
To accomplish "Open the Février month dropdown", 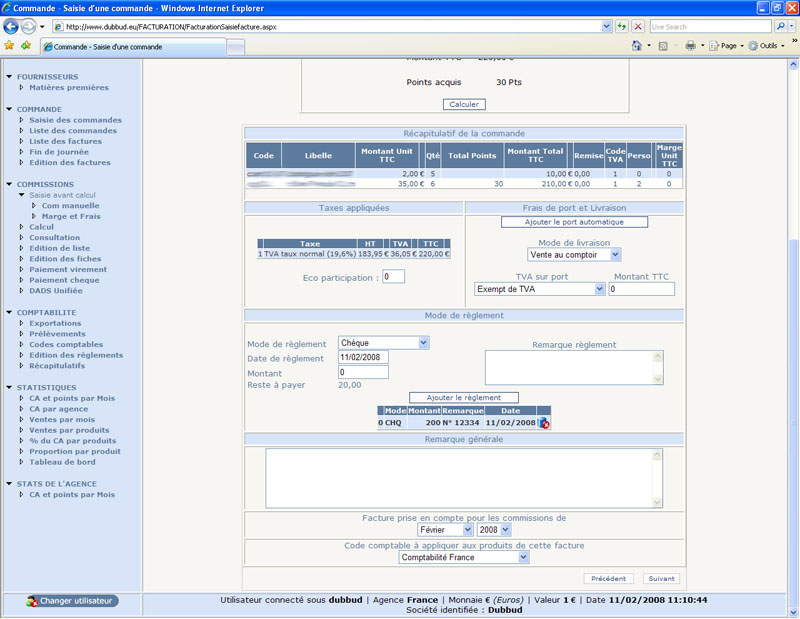I will coord(467,529).
